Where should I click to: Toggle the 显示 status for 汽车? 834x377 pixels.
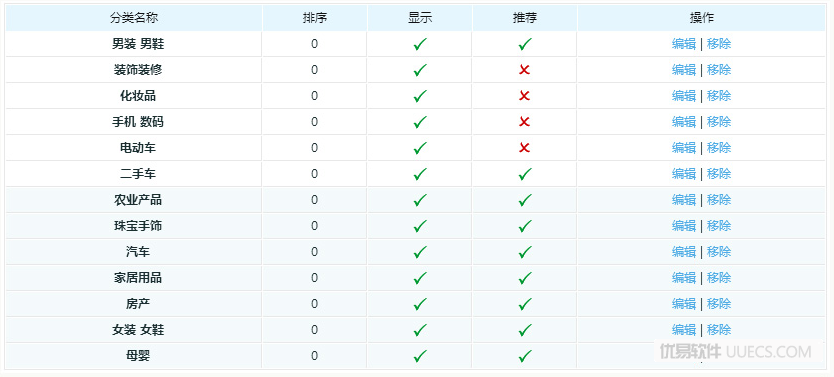(420, 252)
